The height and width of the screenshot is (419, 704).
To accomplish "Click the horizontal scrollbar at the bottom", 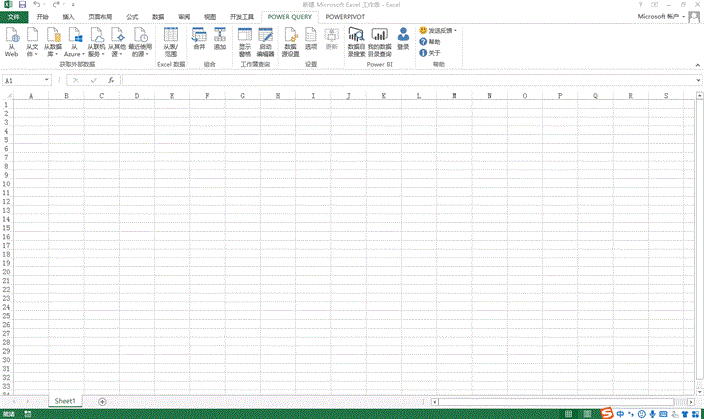I will (560, 401).
